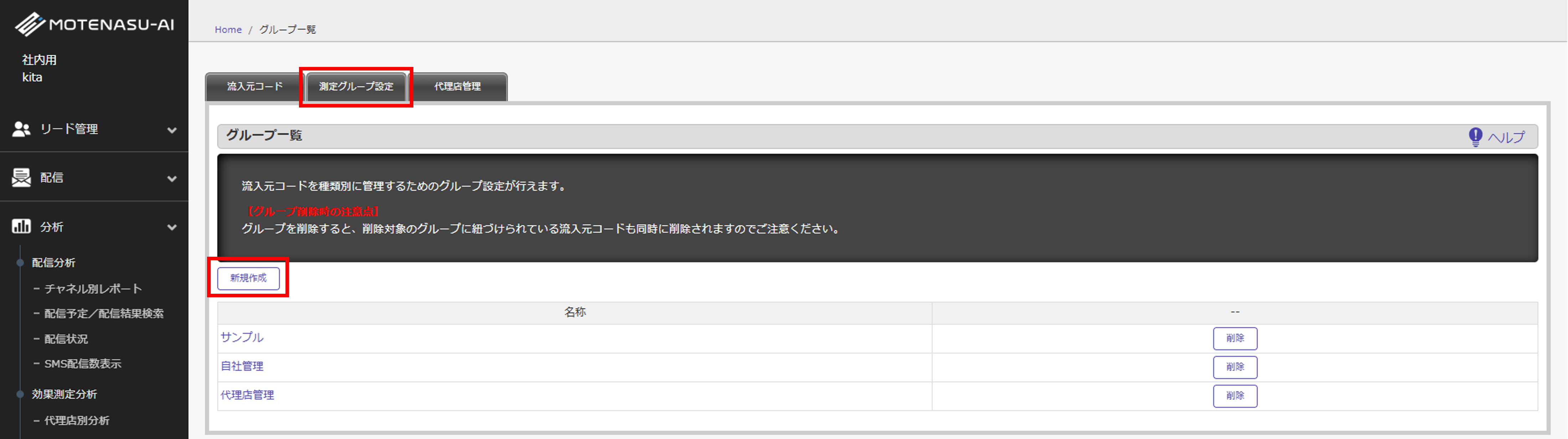Screen dimensions: 1568x439
Task: Click the ヘルプ lightbulb icon
Action: (1475, 137)
